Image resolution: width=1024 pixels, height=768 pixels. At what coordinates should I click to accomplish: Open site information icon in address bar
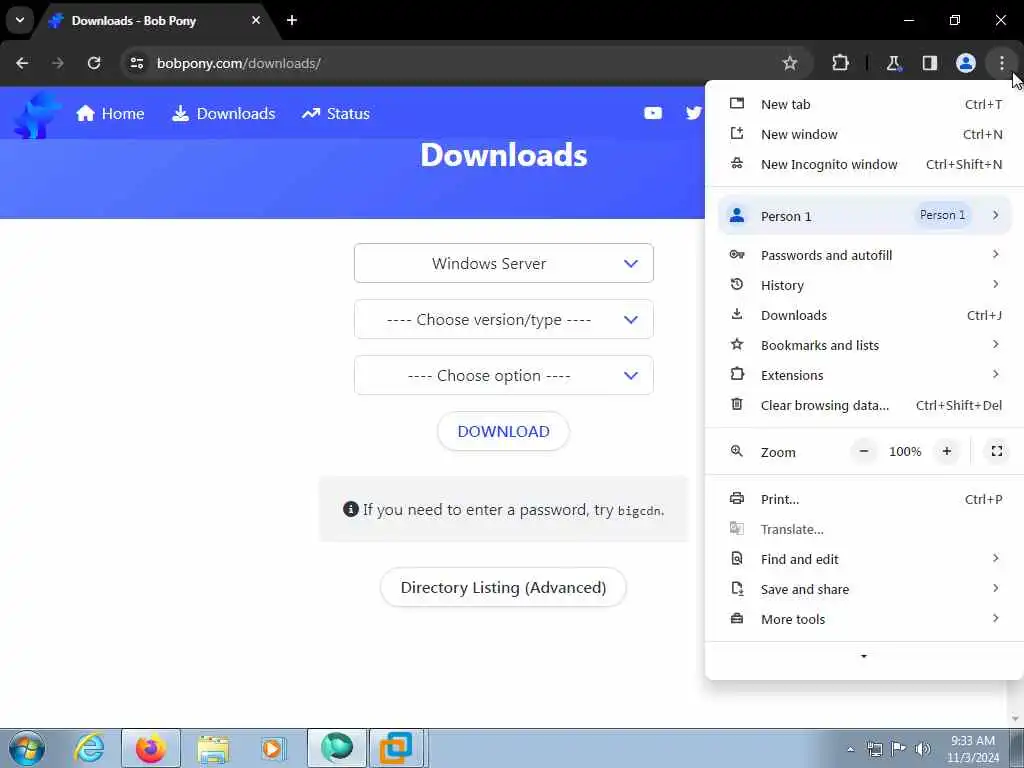pyautogui.click(x=137, y=63)
